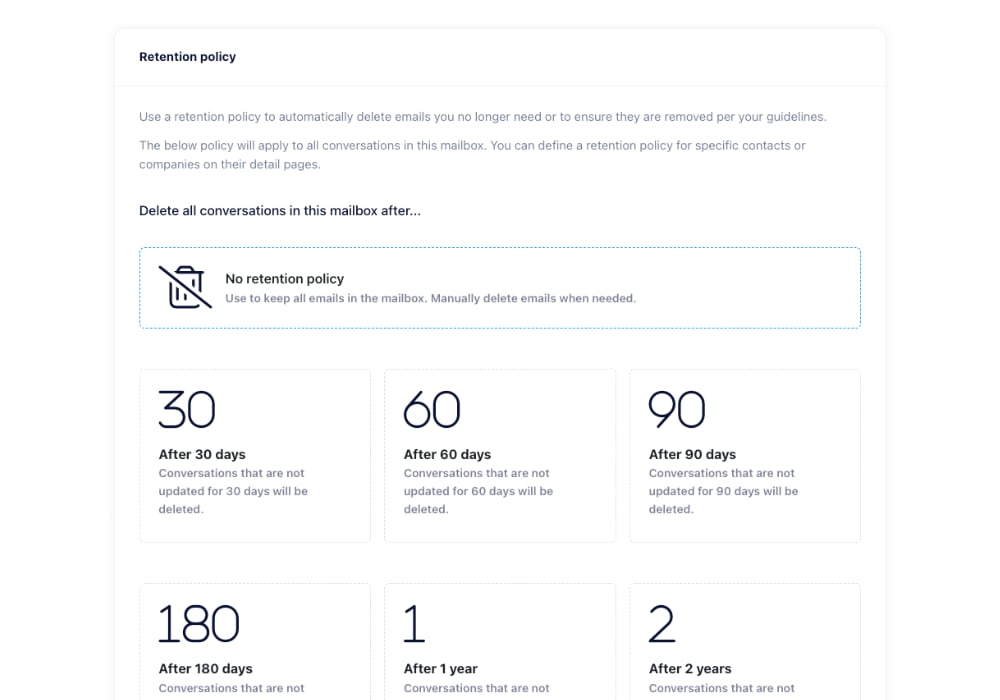1000x700 pixels.
Task: Click the 60 days deletion description text
Action: pyautogui.click(x=478, y=491)
